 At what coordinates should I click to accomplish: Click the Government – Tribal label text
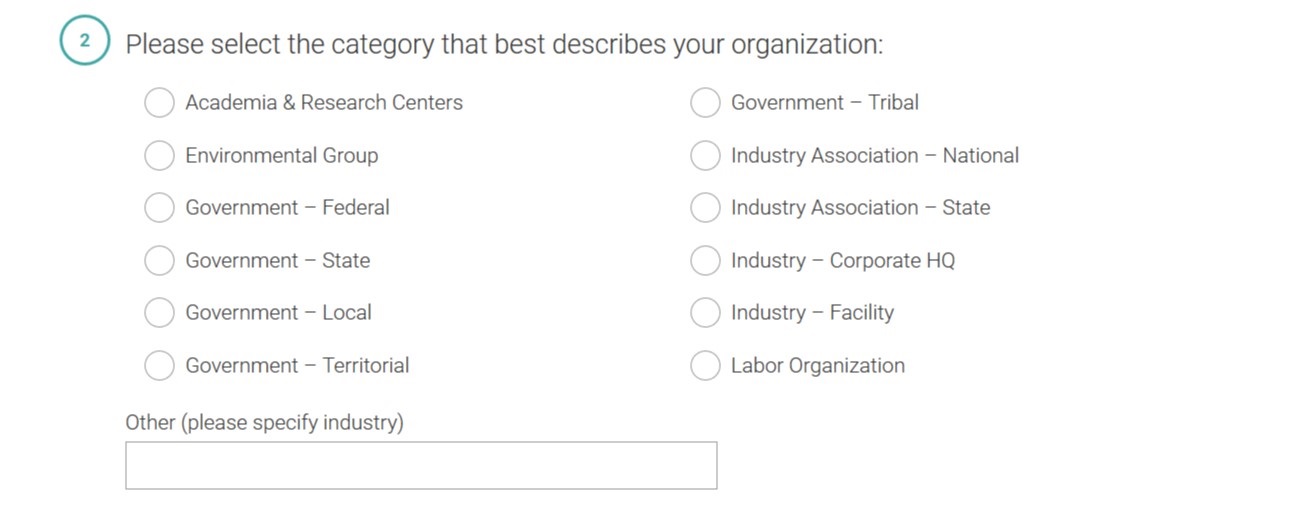coord(824,103)
